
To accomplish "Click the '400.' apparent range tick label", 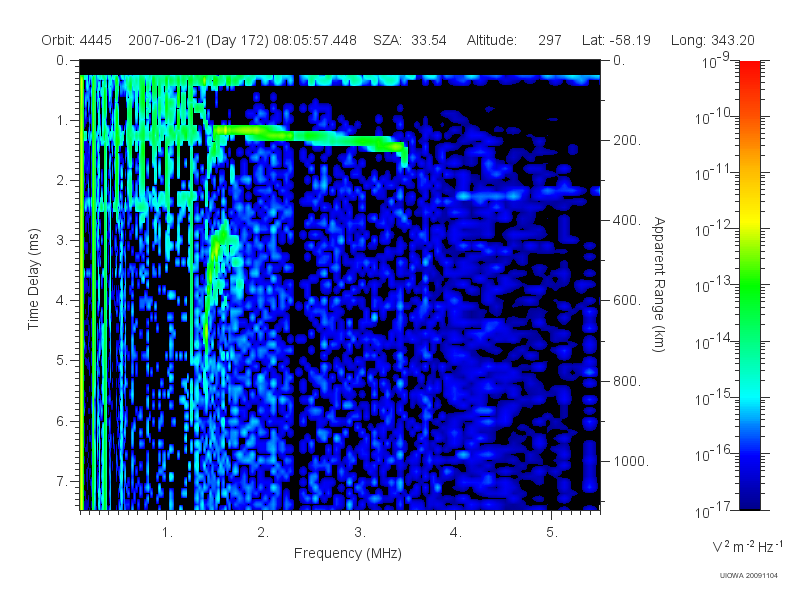I will 626,220.
